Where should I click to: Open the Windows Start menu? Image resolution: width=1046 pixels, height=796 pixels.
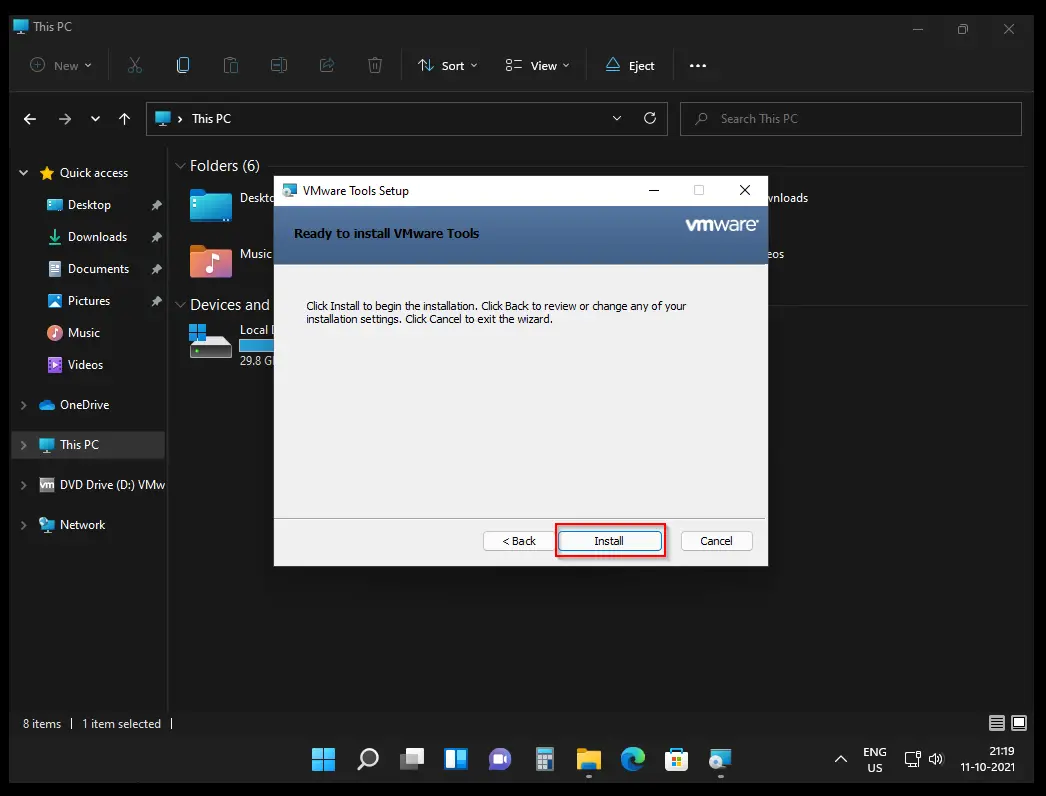pos(324,759)
